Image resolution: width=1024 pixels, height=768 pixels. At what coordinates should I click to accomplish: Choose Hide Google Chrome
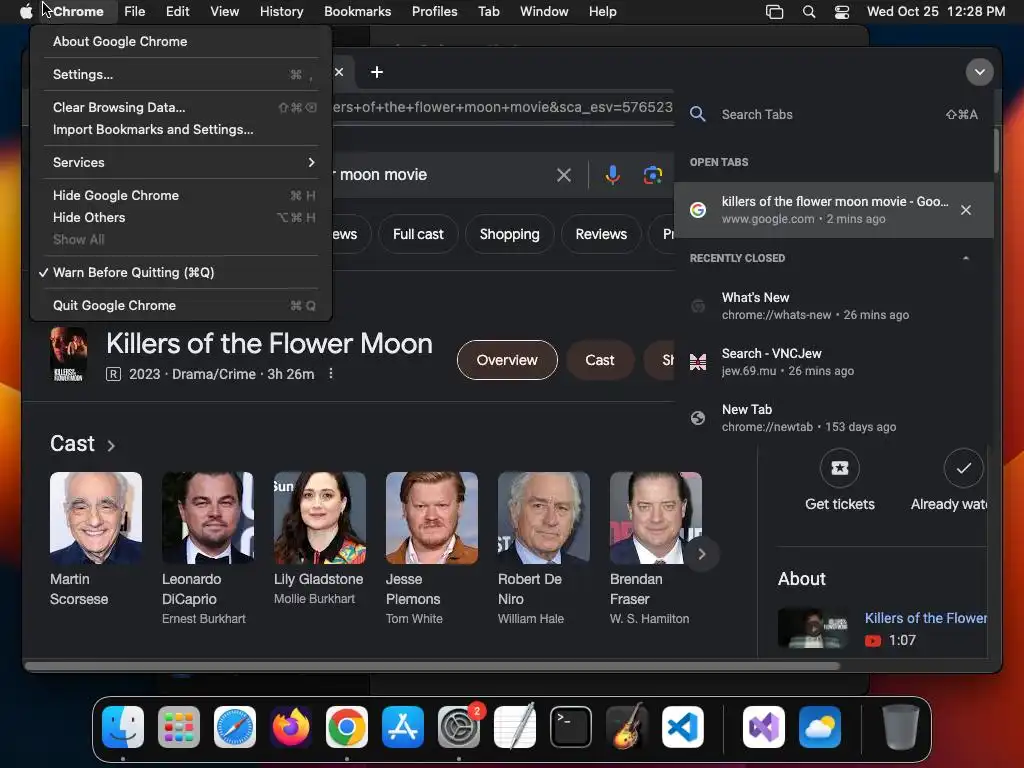(x=181, y=195)
